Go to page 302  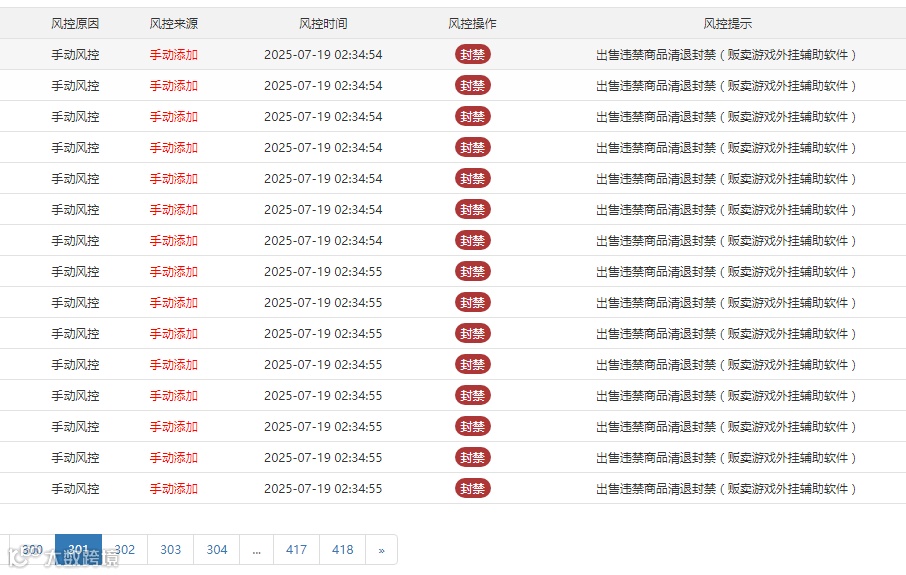(x=124, y=549)
